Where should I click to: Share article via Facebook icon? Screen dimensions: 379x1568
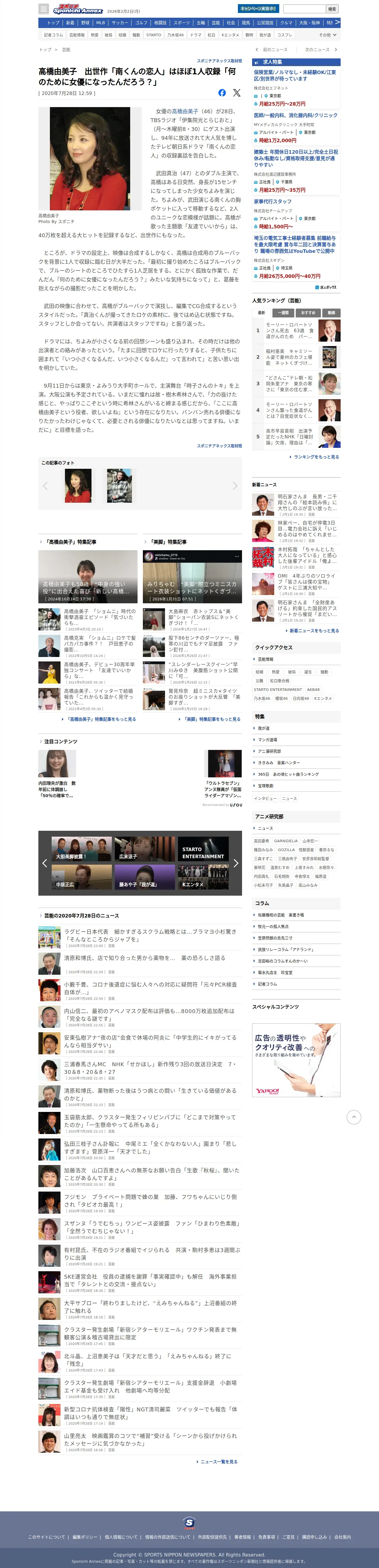[222, 93]
